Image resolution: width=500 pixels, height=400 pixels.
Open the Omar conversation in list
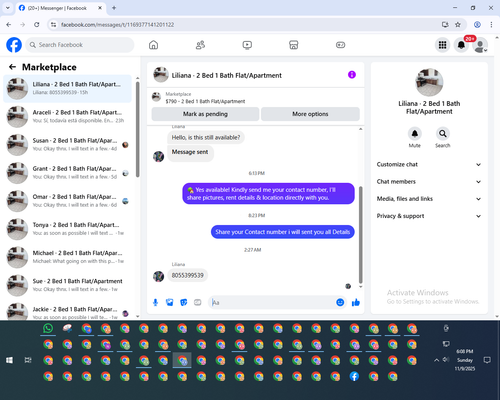pos(68,201)
